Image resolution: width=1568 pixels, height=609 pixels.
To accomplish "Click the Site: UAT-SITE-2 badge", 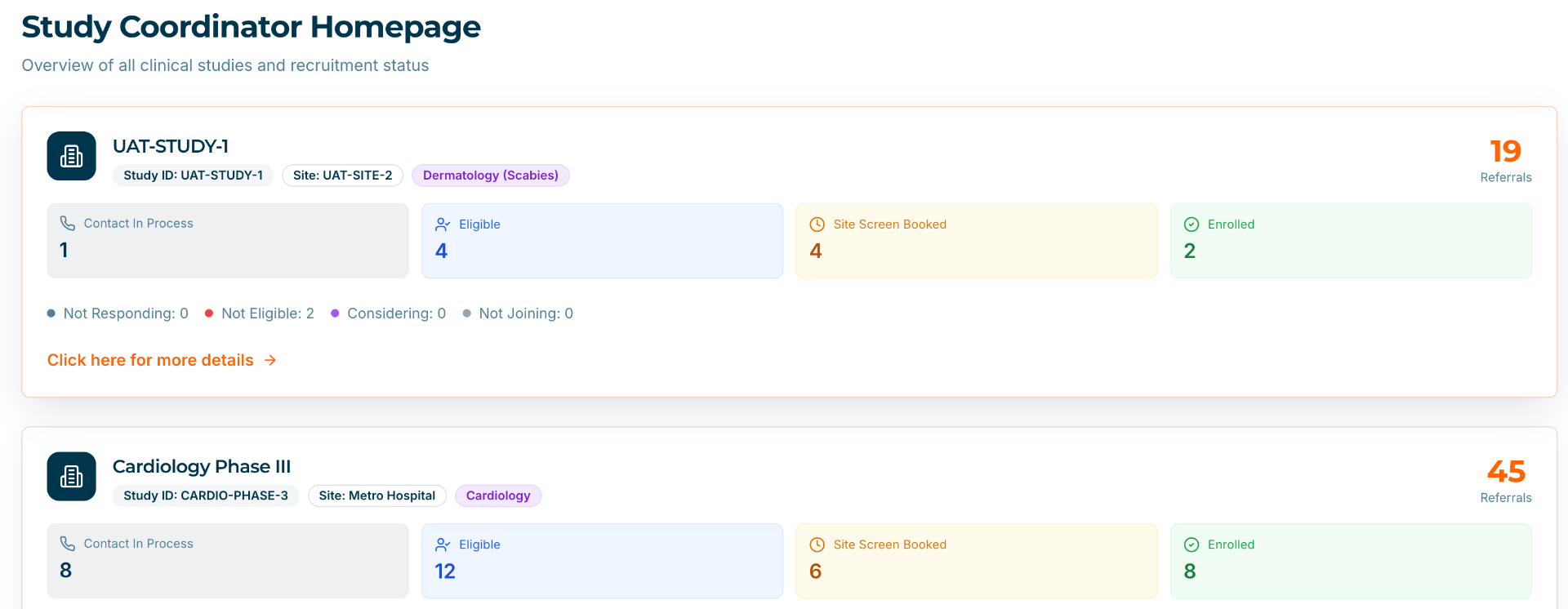I will click(x=343, y=176).
